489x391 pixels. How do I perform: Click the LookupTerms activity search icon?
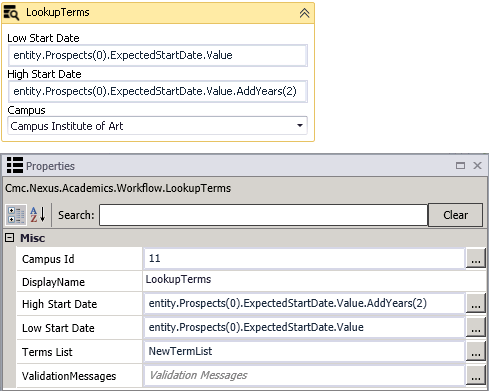(x=11, y=13)
